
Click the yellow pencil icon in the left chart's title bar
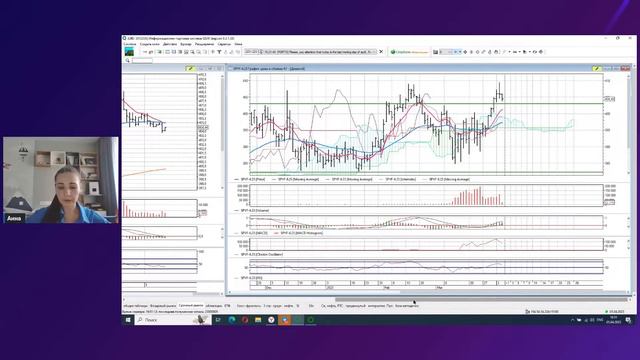click(x=190, y=69)
